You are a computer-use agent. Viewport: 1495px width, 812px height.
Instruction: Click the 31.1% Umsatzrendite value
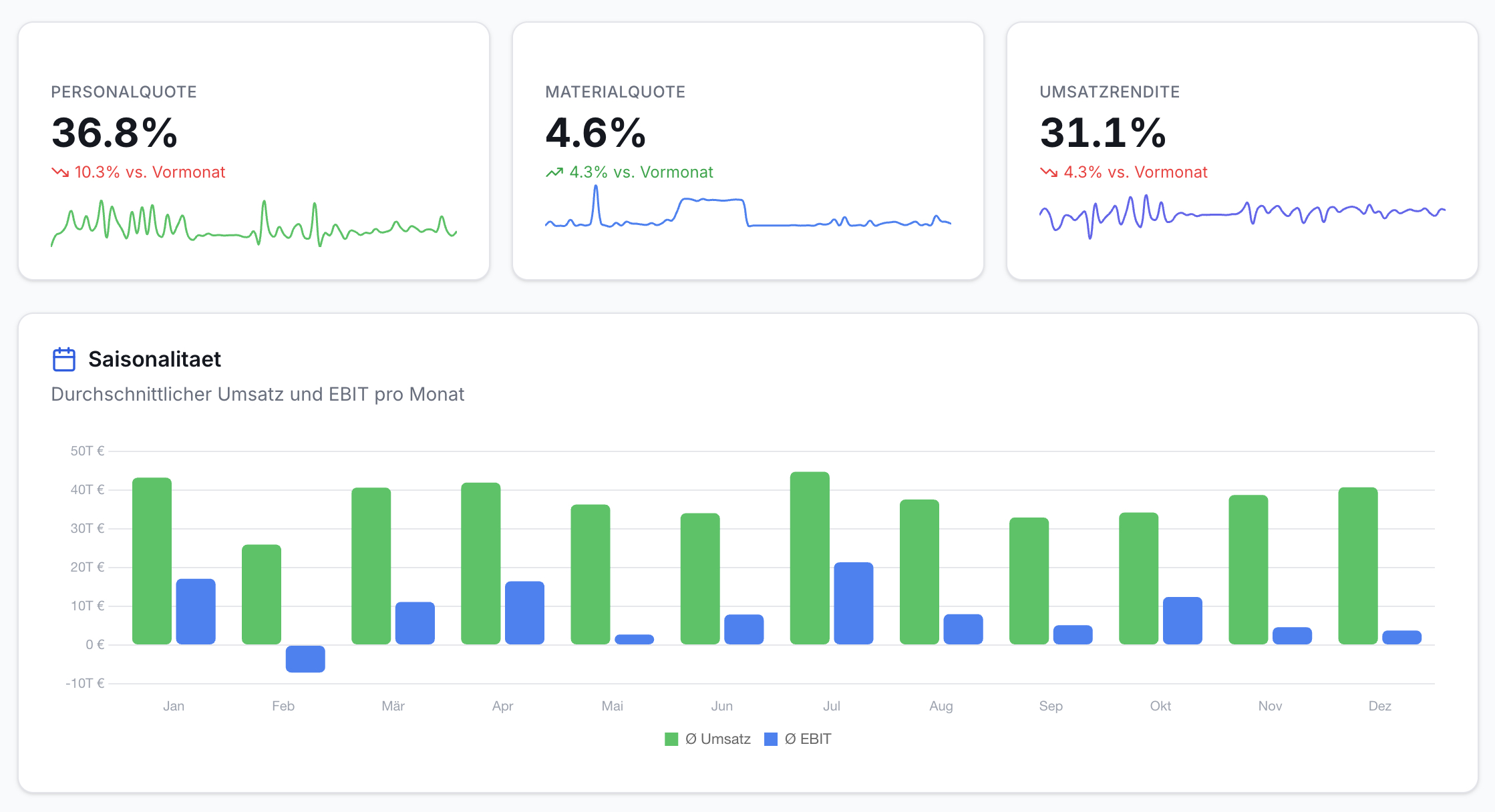[1103, 132]
